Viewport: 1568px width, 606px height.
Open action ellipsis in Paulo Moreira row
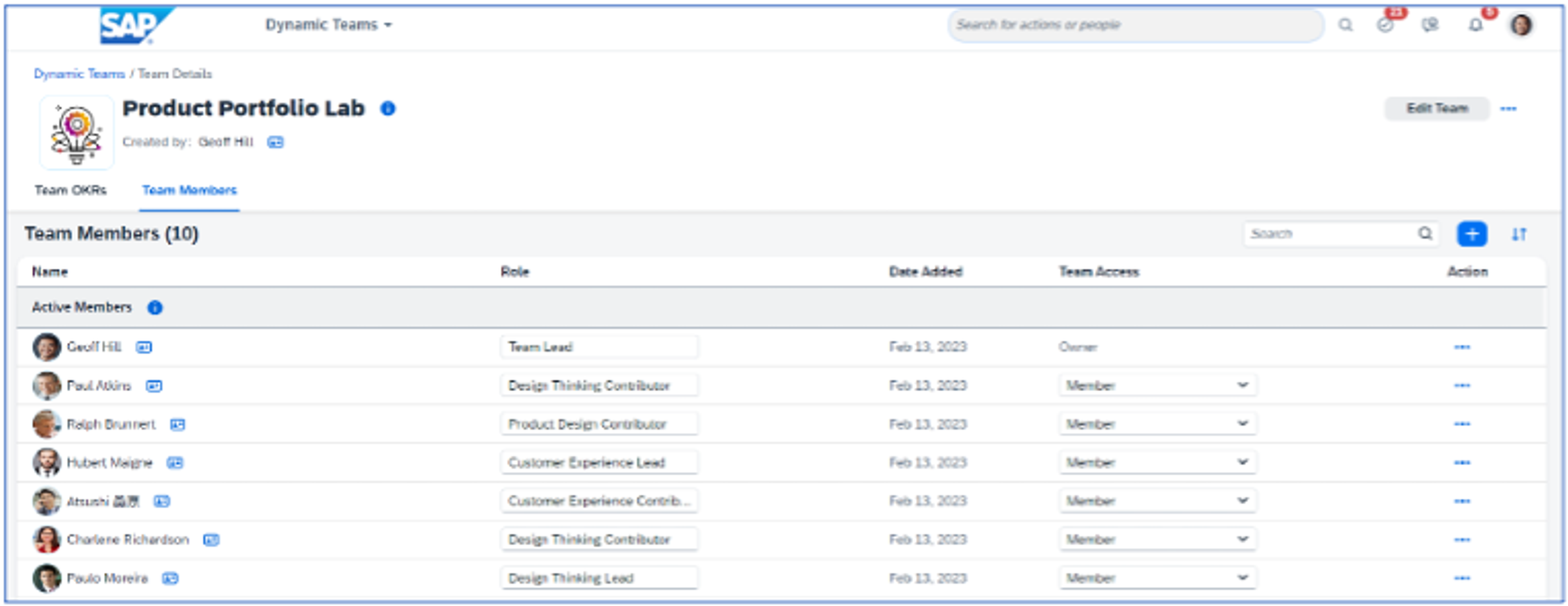[x=1462, y=579]
